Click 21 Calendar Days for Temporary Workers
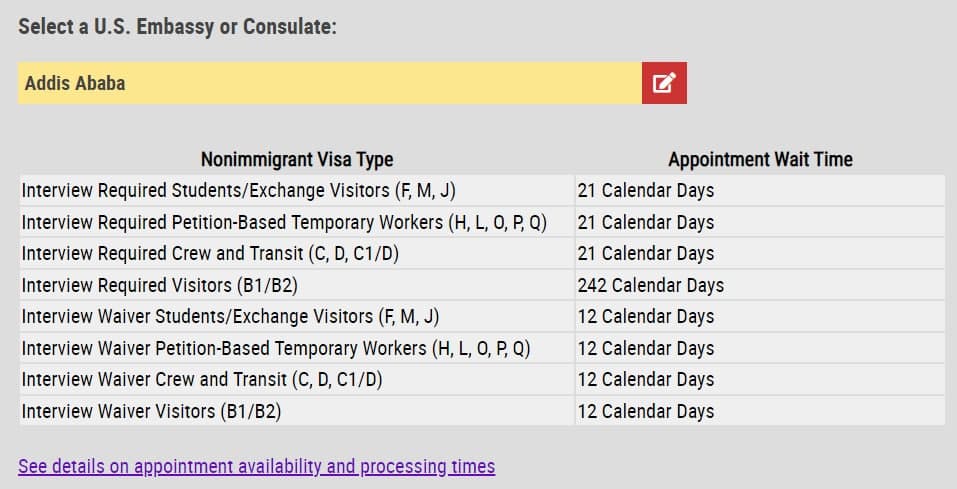Image resolution: width=957 pixels, height=489 pixels. tap(646, 222)
